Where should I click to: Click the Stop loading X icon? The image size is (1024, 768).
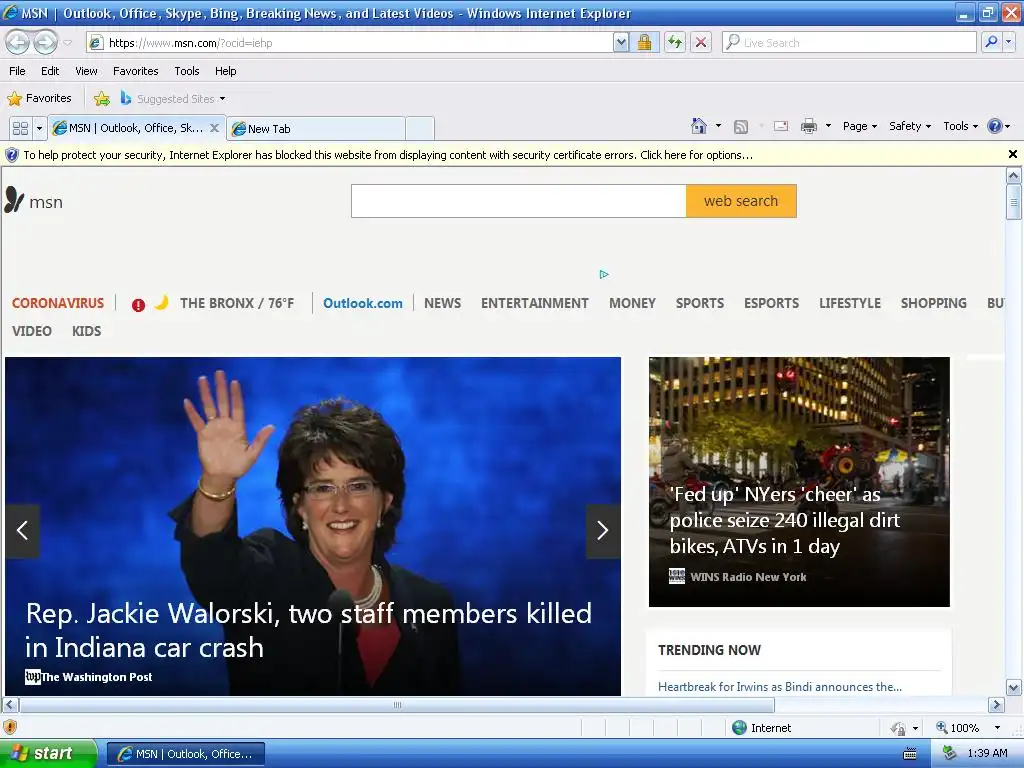[x=701, y=42]
